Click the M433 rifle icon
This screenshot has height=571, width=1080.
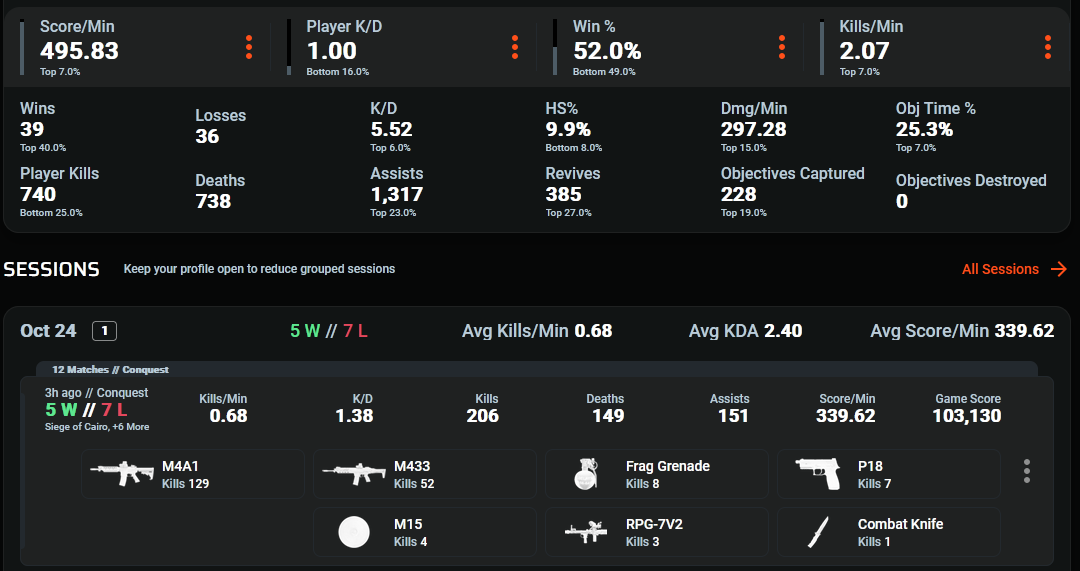tap(354, 474)
